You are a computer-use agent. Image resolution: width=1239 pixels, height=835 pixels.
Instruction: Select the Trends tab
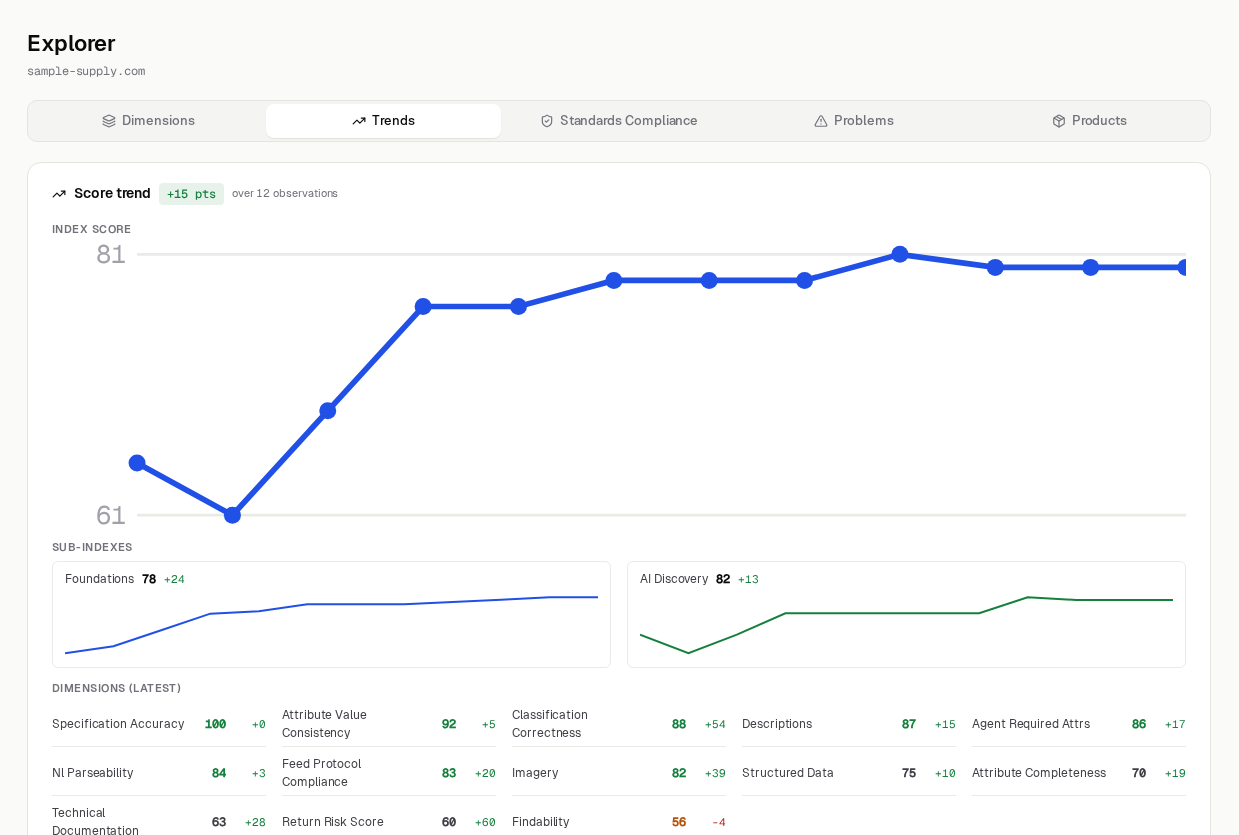click(383, 121)
